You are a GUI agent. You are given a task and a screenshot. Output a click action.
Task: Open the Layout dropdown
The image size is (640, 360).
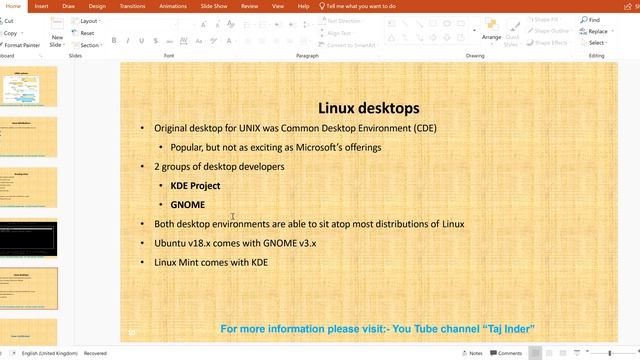pyautogui.click(x=86, y=21)
